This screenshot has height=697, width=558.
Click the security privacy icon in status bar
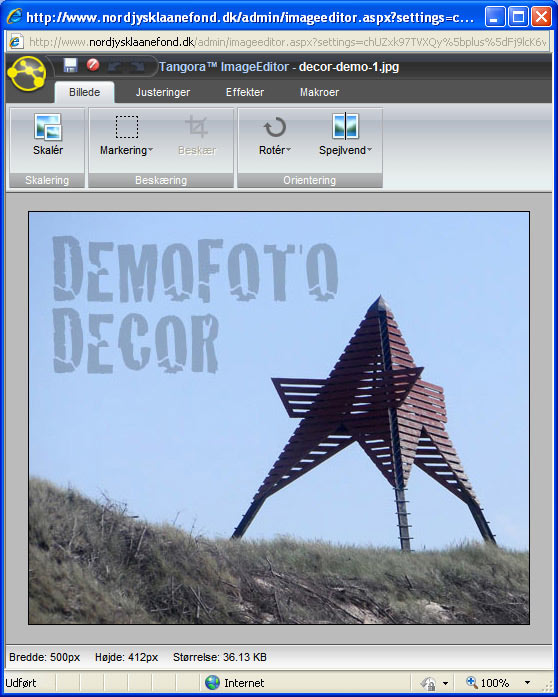coord(428,683)
